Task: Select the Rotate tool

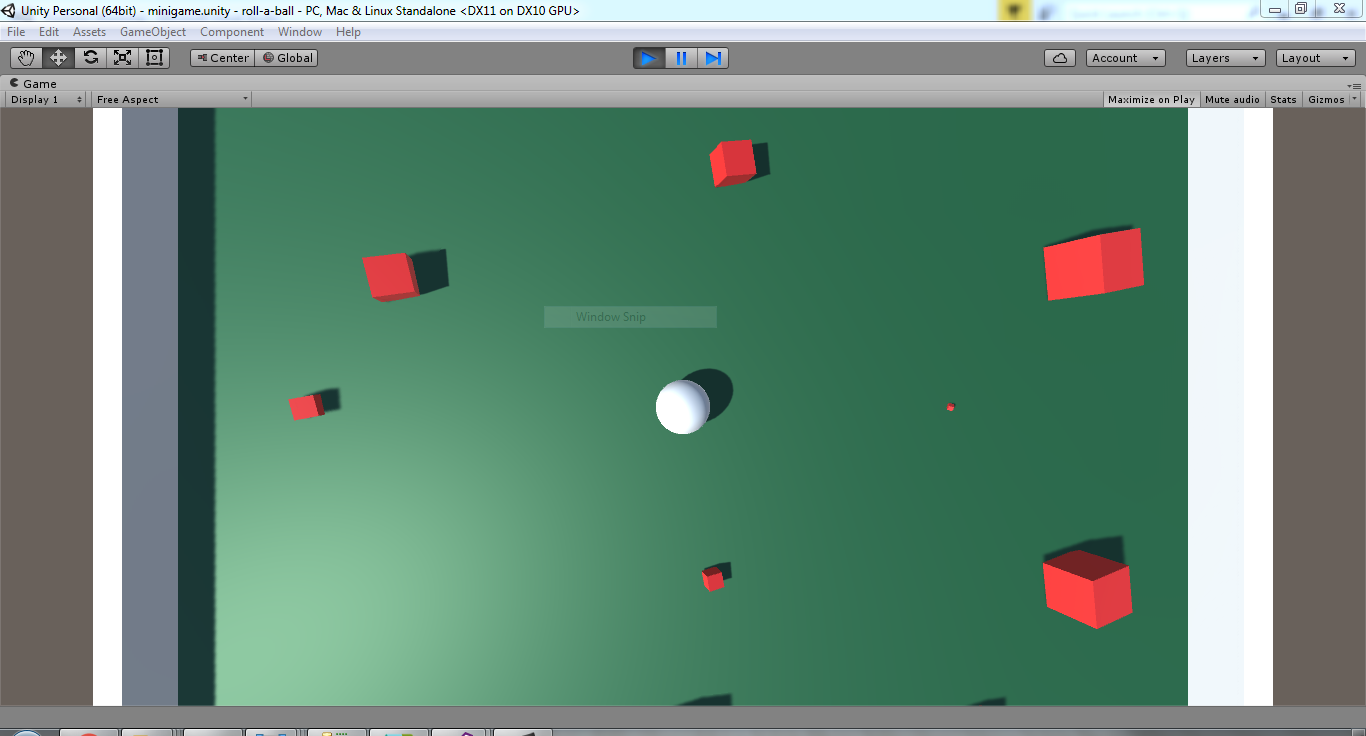Action: click(x=90, y=58)
